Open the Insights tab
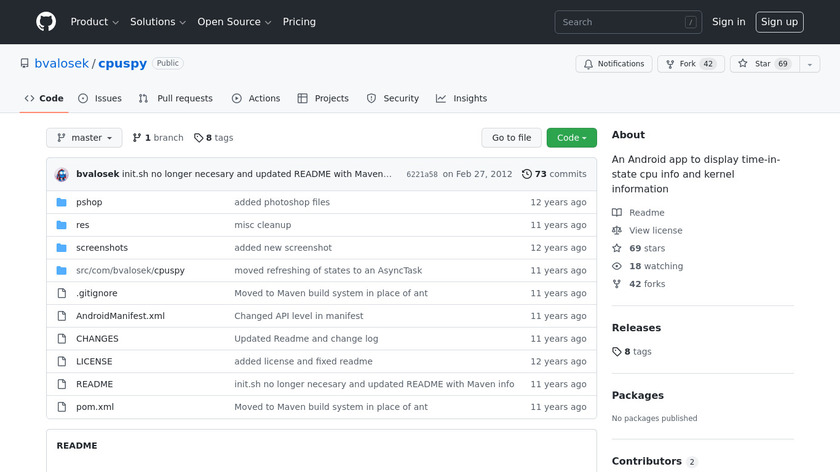The image size is (840, 472). click(461, 99)
